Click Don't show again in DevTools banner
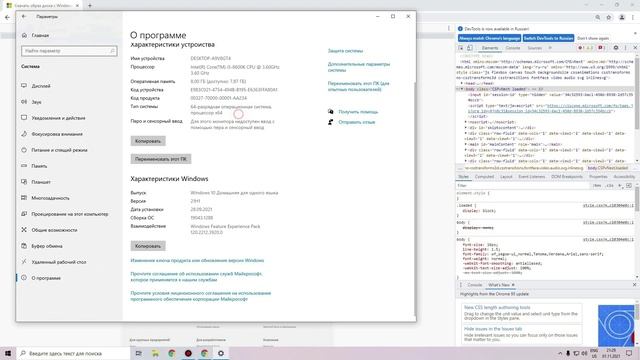The image size is (640, 360). click(x=593, y=38)
